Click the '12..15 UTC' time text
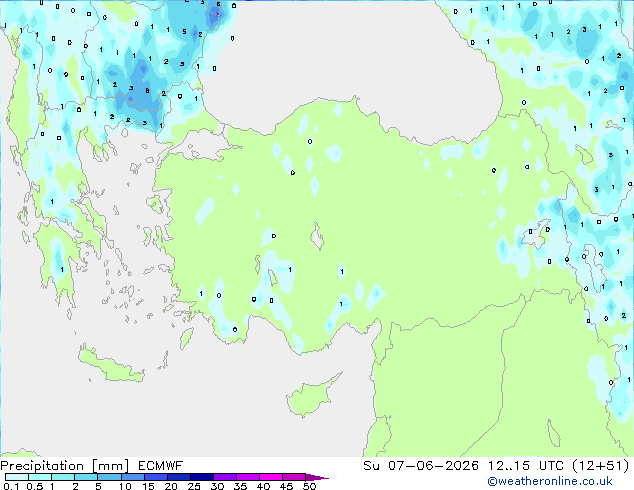This screenshot has height=490, width=634. pyautogui.click(x=526, y=466)
